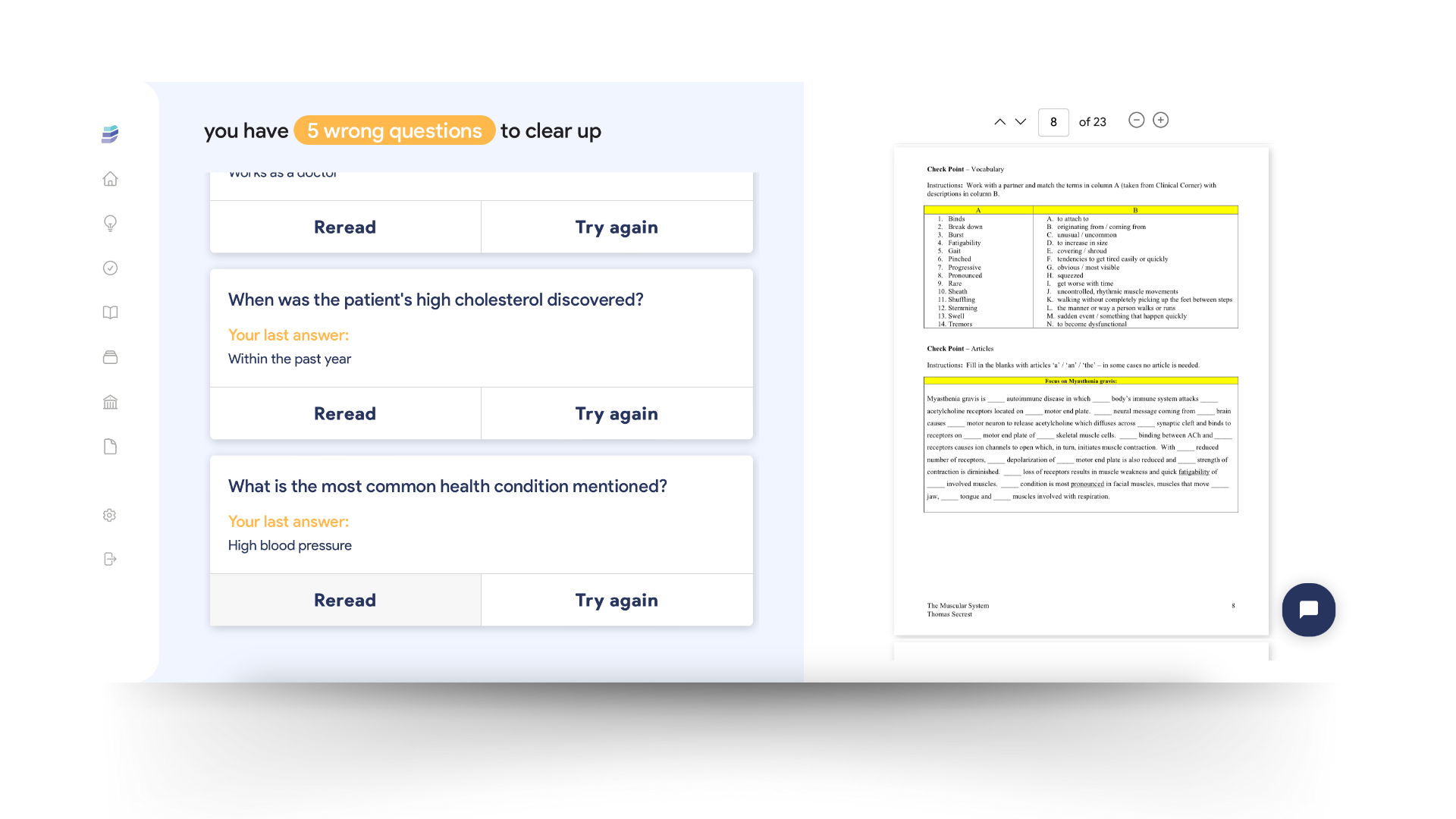Click the document page icon in sidebar
This screenshot has width=1456, height=819.
(x=110, y=446)
